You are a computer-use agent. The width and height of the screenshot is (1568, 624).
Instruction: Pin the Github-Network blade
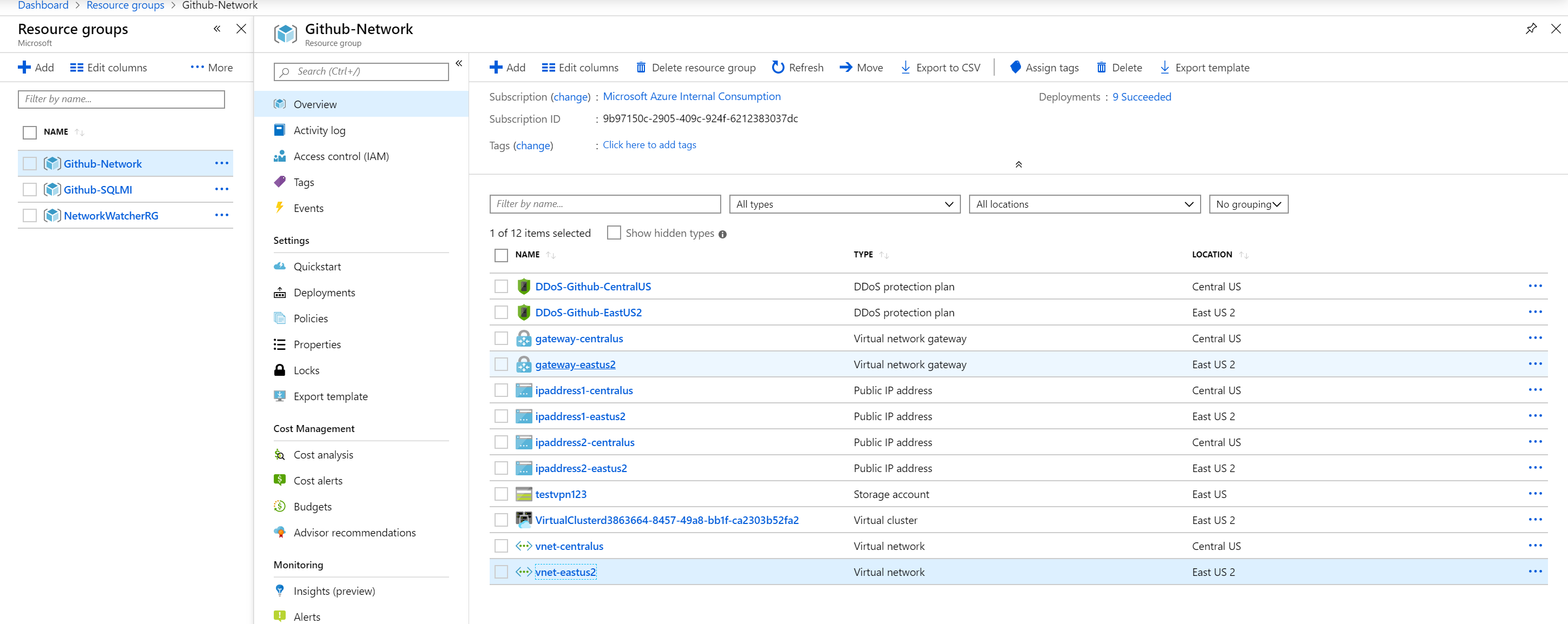[1531, 29]
